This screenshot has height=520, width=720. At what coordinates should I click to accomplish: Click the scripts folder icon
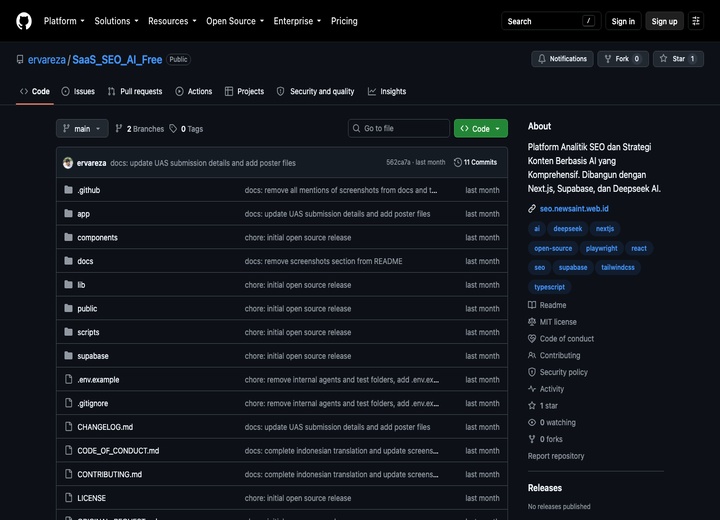[68, 332]
